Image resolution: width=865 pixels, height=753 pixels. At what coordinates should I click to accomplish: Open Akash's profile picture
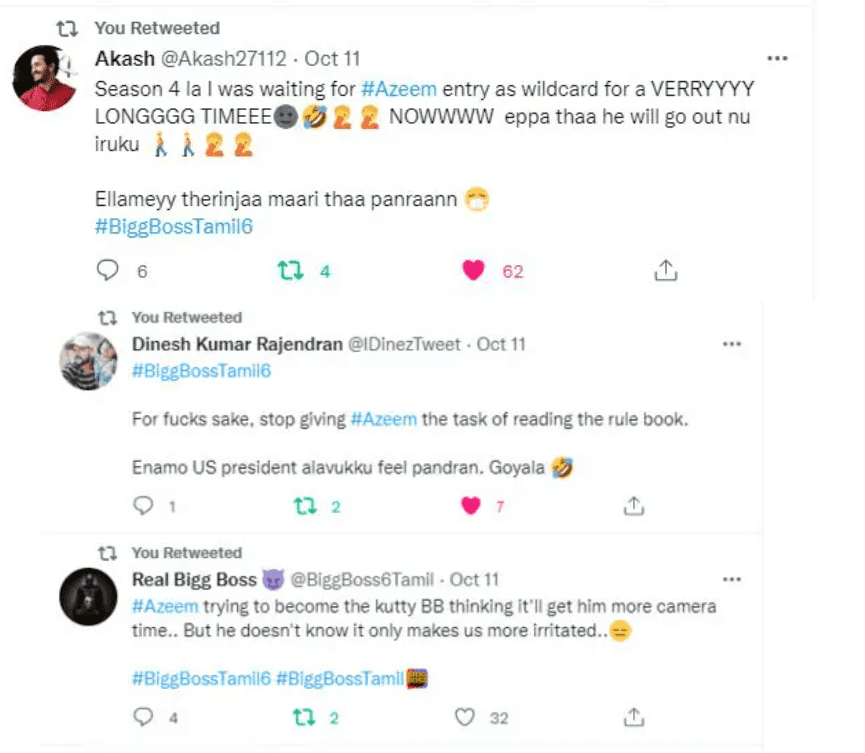coord(46,78)
